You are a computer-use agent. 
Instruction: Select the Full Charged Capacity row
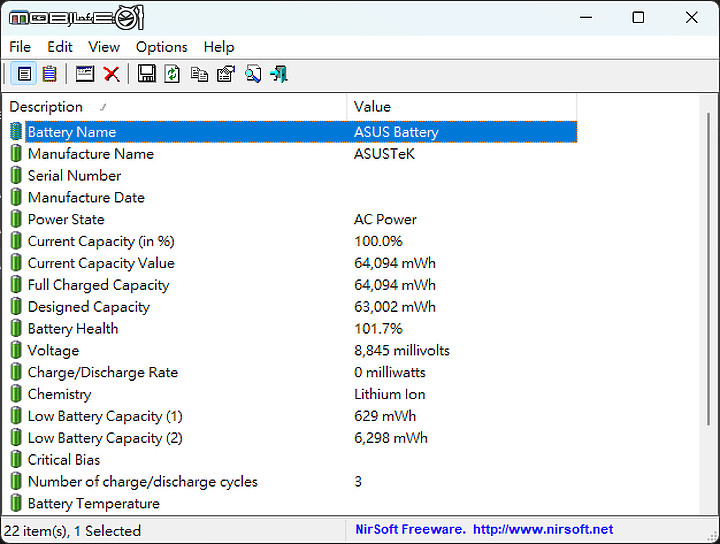293,285
